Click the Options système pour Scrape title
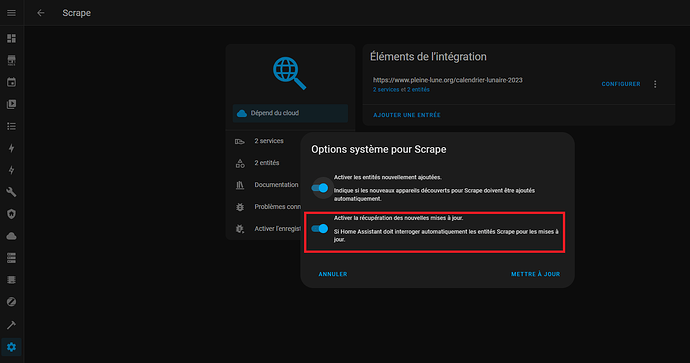 378,150
